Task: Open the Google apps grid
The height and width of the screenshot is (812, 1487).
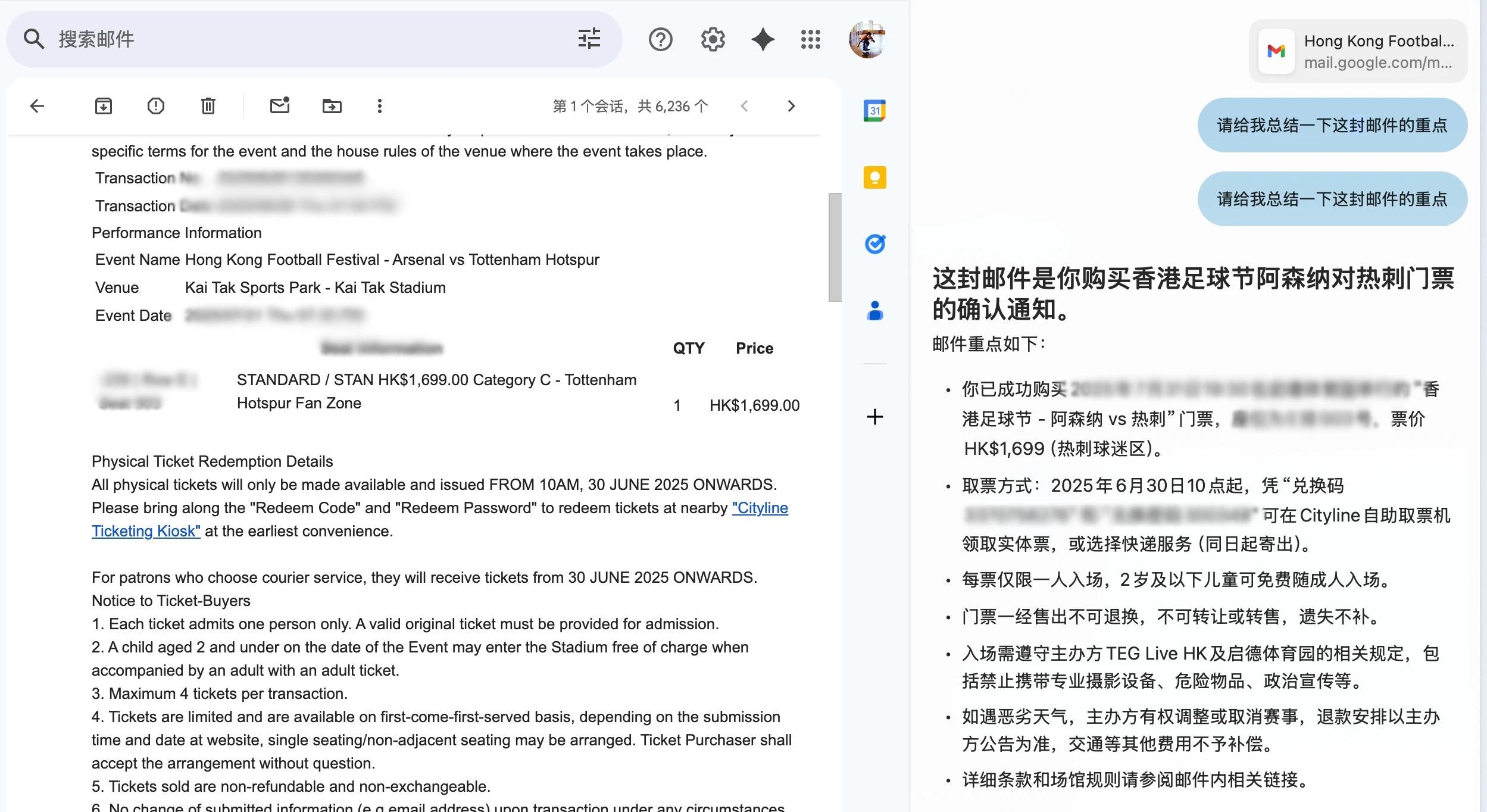Action: (x=810, y=39)
